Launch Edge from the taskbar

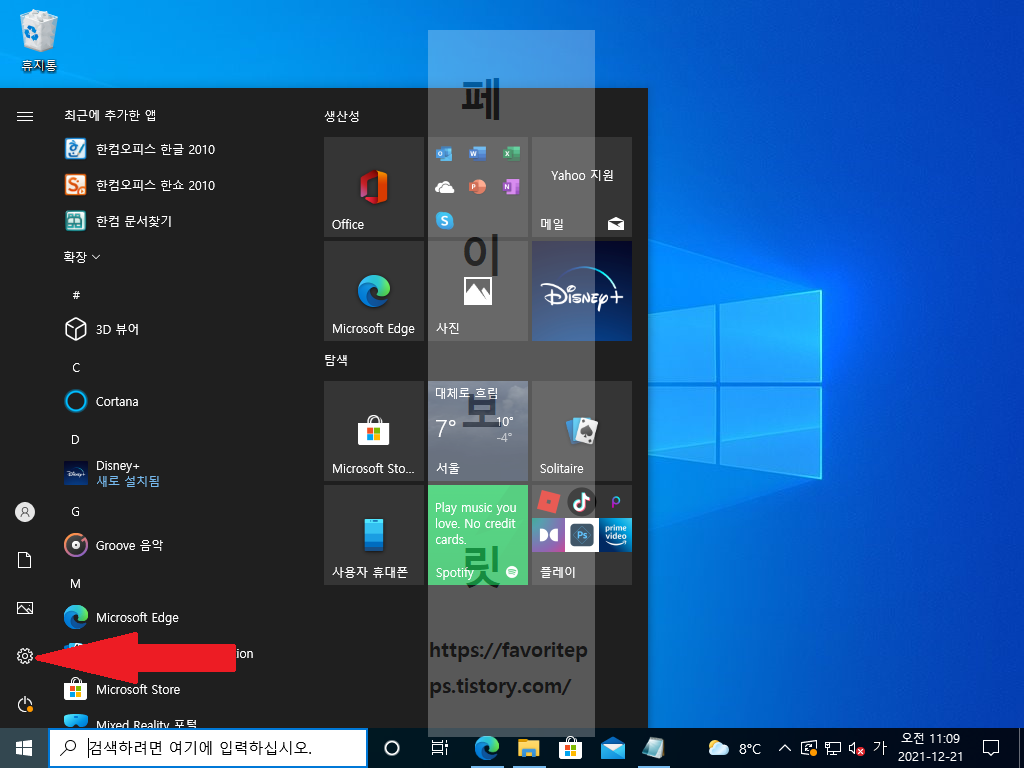click(487, 748)
